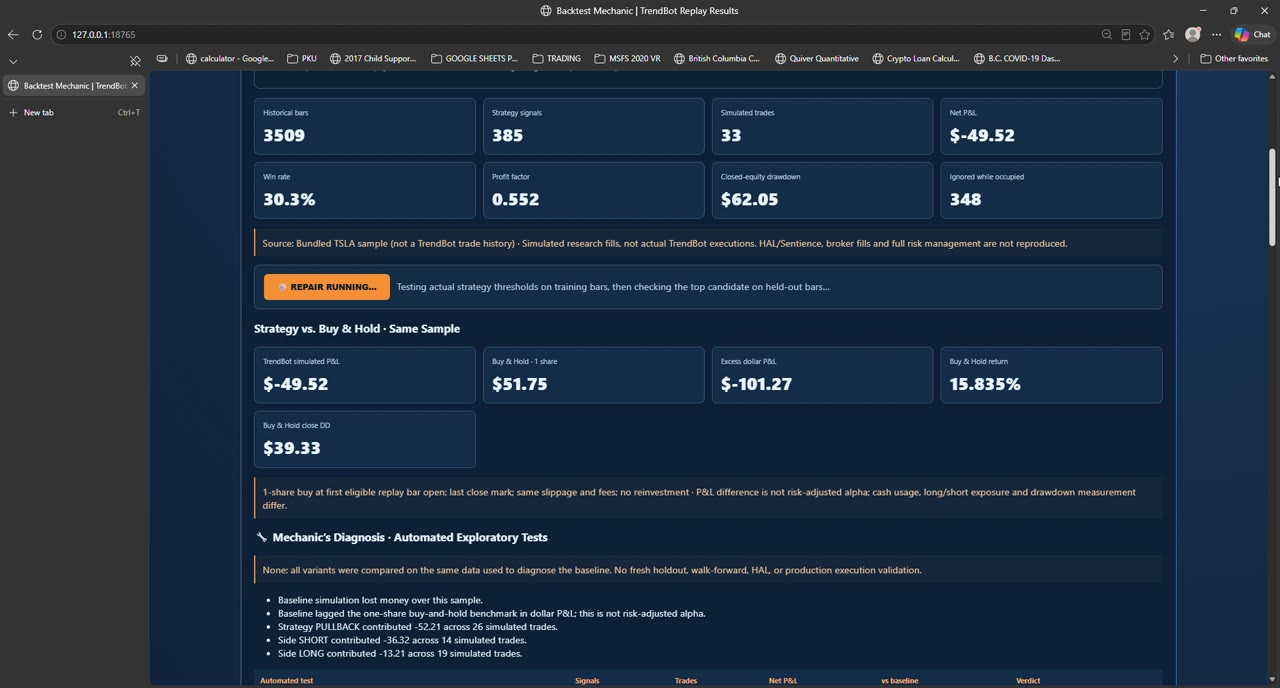Click the Trades table column header
The width and height of the screenshot is (1280, 688).
pyautogui.click(x=686, y=681)
